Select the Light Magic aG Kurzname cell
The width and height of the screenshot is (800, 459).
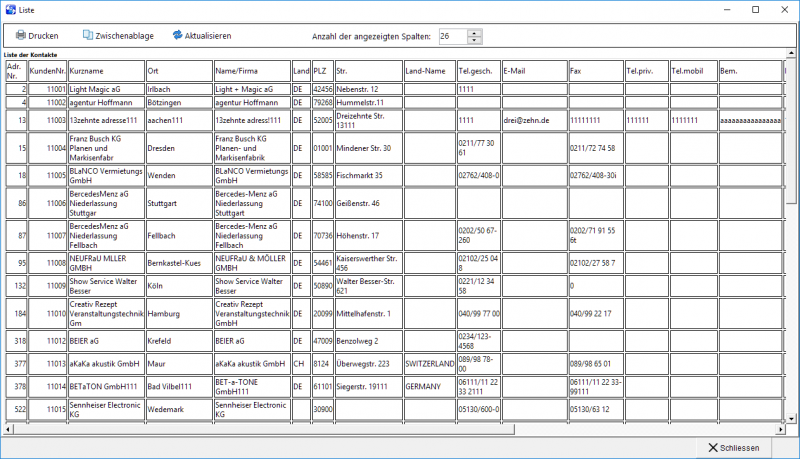point(106,89)
